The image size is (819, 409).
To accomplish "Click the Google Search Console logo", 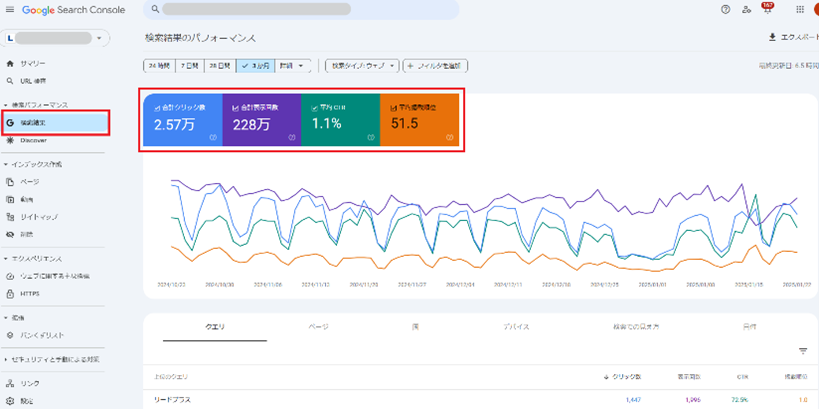I will click(74, 10).
